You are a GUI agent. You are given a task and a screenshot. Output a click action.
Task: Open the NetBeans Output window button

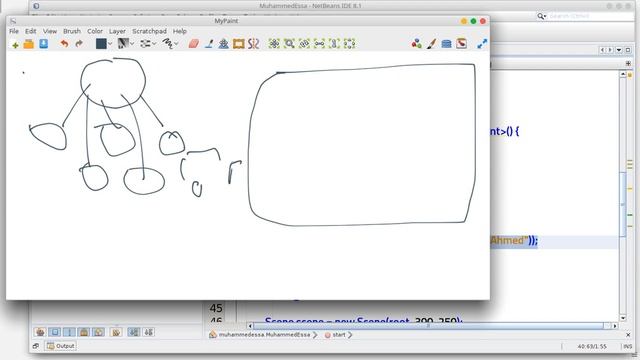(x=61, y=346)
